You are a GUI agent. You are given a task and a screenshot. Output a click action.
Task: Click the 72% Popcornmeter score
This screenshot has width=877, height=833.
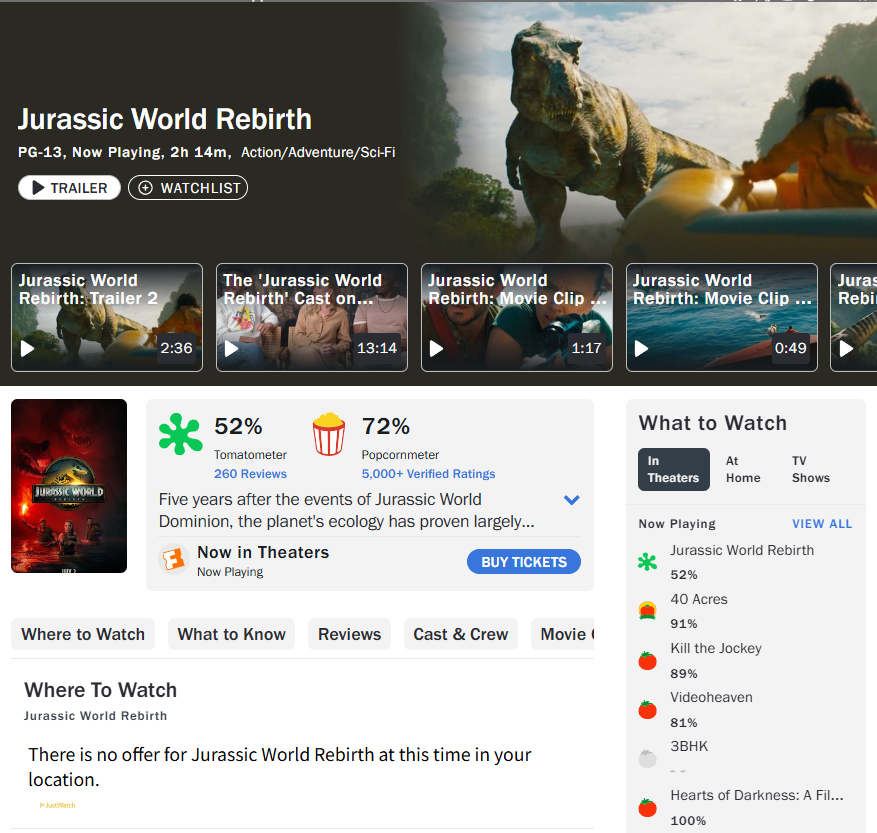click(x=386, y=426)
